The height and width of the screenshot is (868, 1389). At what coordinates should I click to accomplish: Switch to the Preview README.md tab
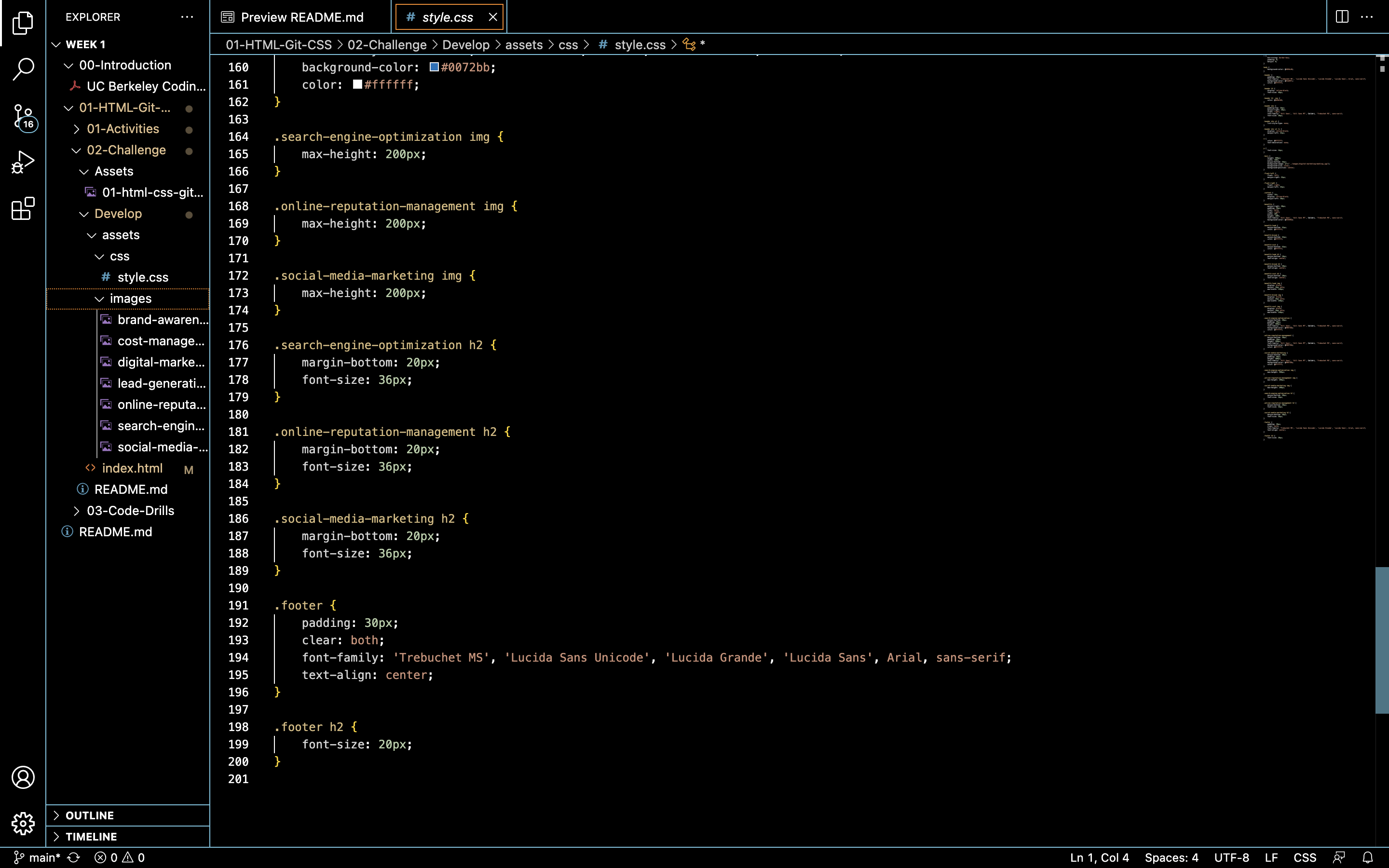[x=301, y=17]
